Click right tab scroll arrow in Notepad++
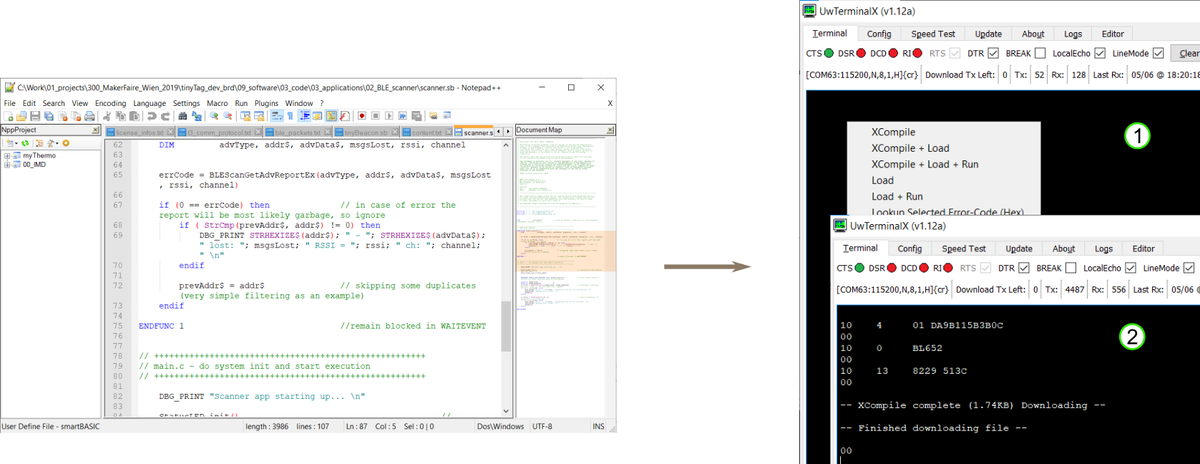This screenshot has height=464, width=1200. click(508, 132)
